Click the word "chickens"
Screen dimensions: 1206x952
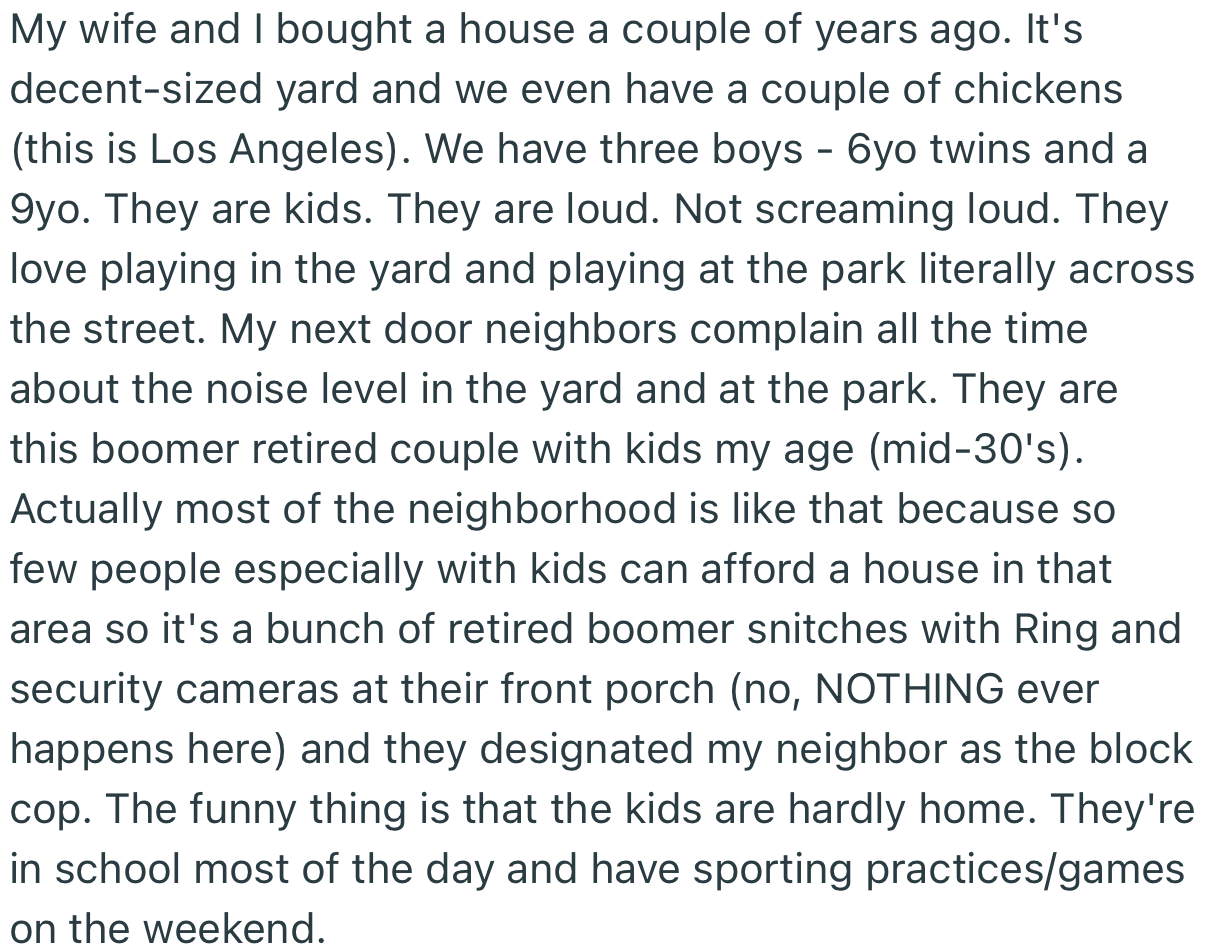coord(1037,90)
